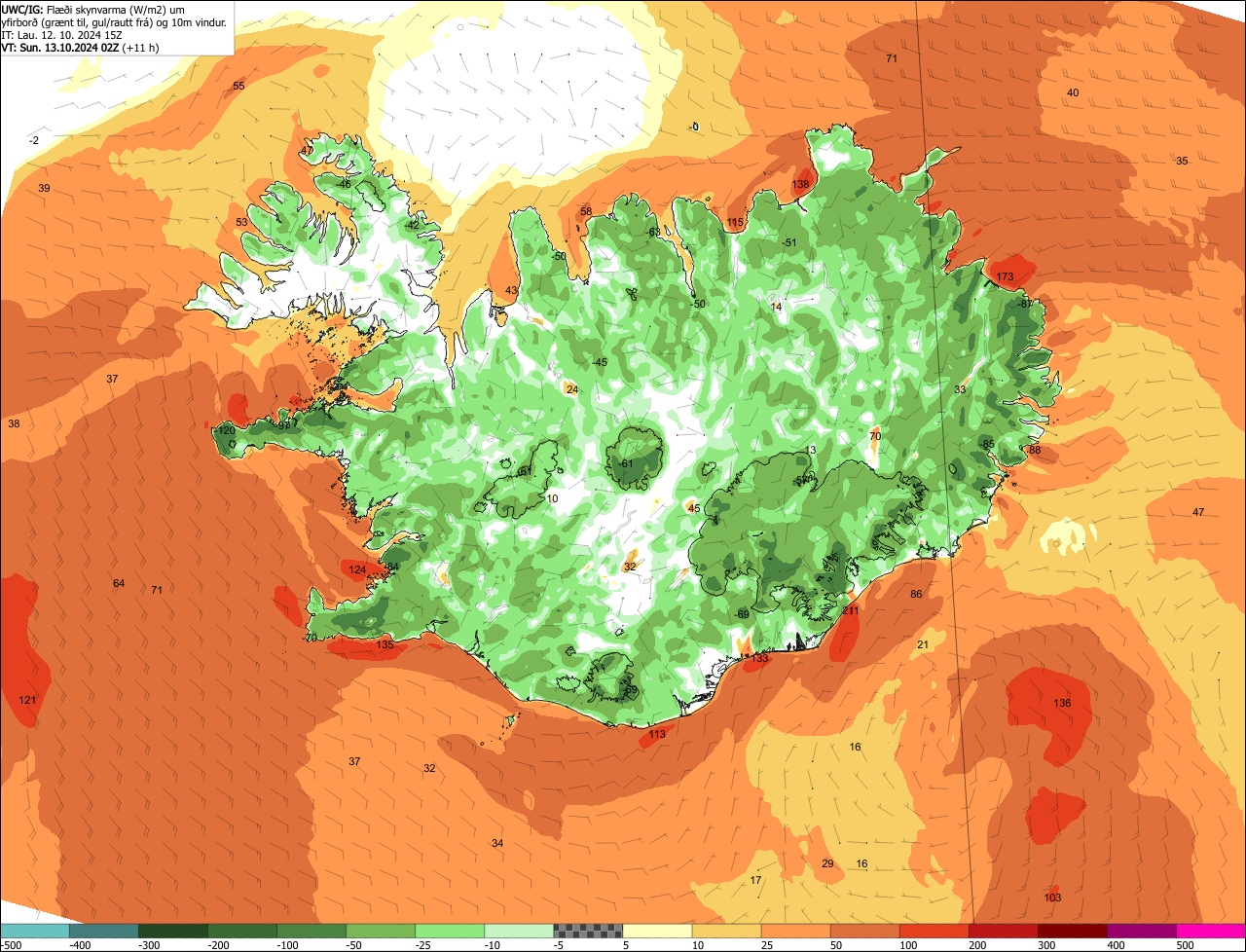Click the 'IT: Lau. 12. 10. 2024 15Z' line
1246x952 pixels.
click(61, 35)
